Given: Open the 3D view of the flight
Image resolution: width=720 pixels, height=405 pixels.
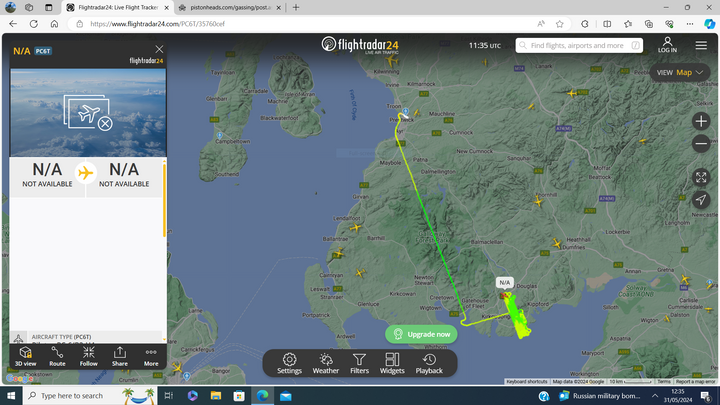Looking at the screenshot, I should (x=25, y=356).
